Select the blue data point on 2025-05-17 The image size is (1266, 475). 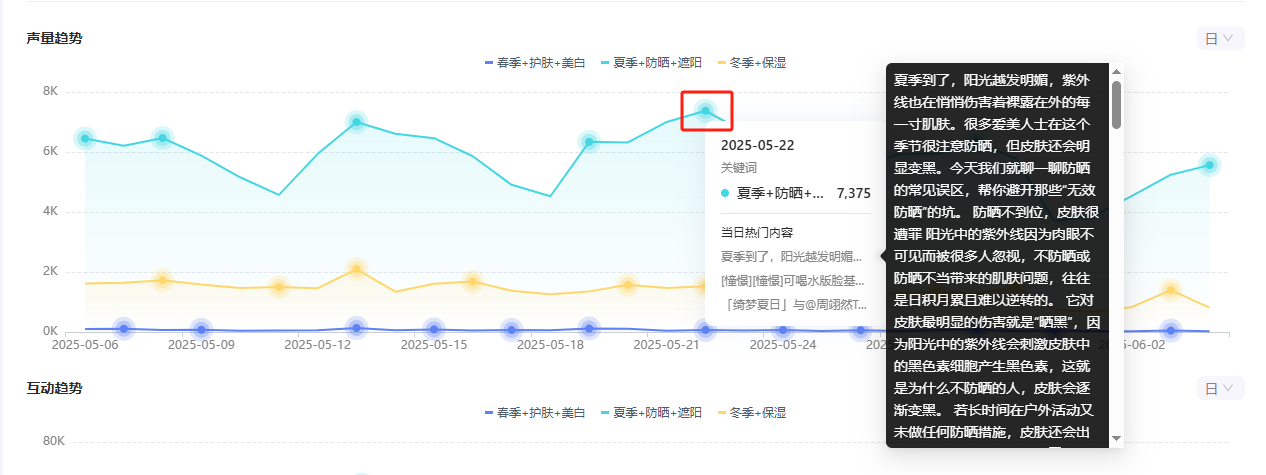pyautogui.click(x=511, y=329)
